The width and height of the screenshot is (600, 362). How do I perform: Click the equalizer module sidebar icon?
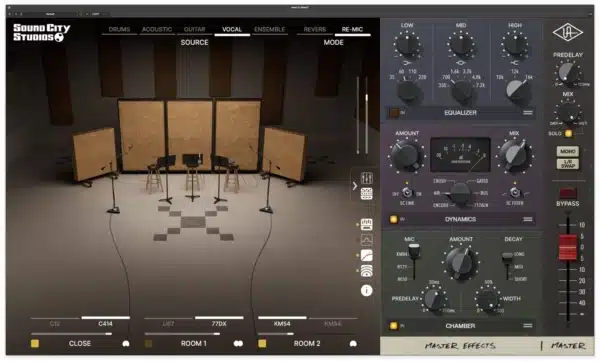coord(367,224)
